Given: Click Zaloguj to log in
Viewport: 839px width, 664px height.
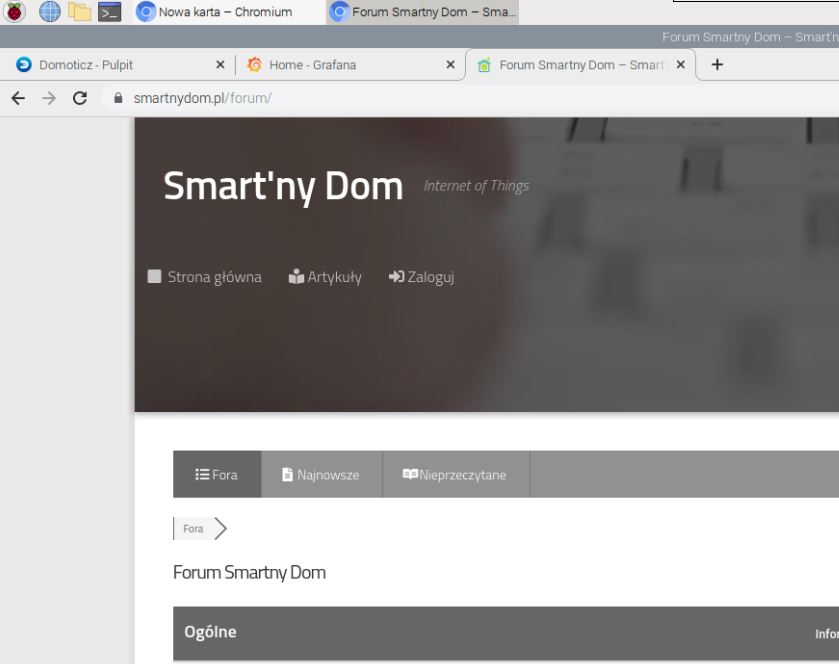Looking at the screenshot, I should click(431, 277).
